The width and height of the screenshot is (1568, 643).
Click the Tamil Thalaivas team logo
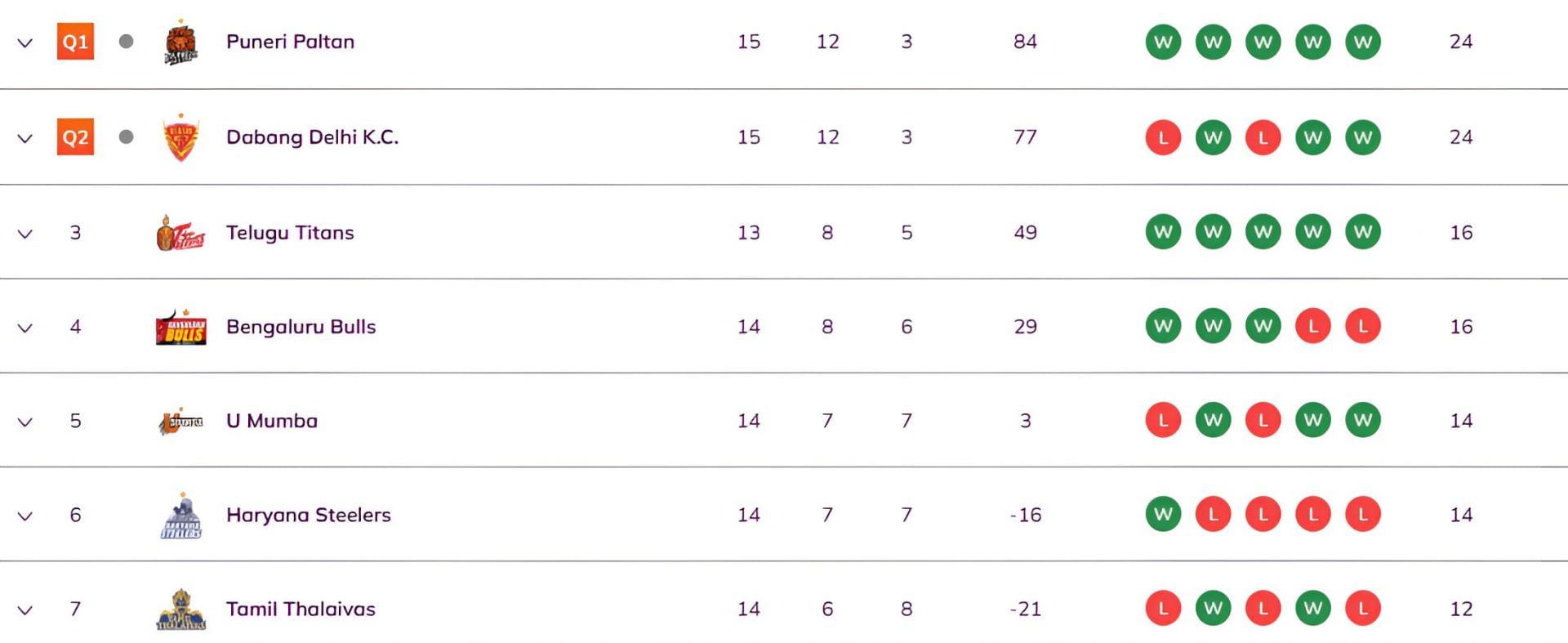(180, 610)
